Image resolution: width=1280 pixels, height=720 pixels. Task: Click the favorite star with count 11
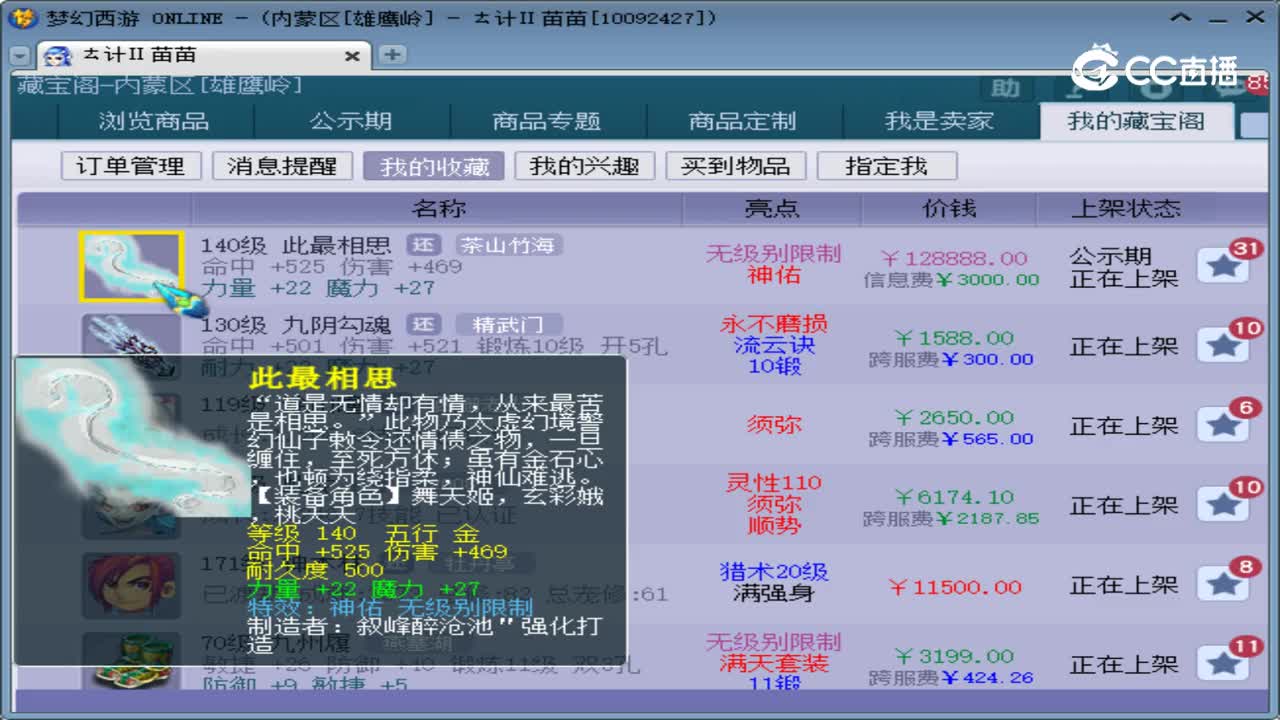(x=1222, y=664)
